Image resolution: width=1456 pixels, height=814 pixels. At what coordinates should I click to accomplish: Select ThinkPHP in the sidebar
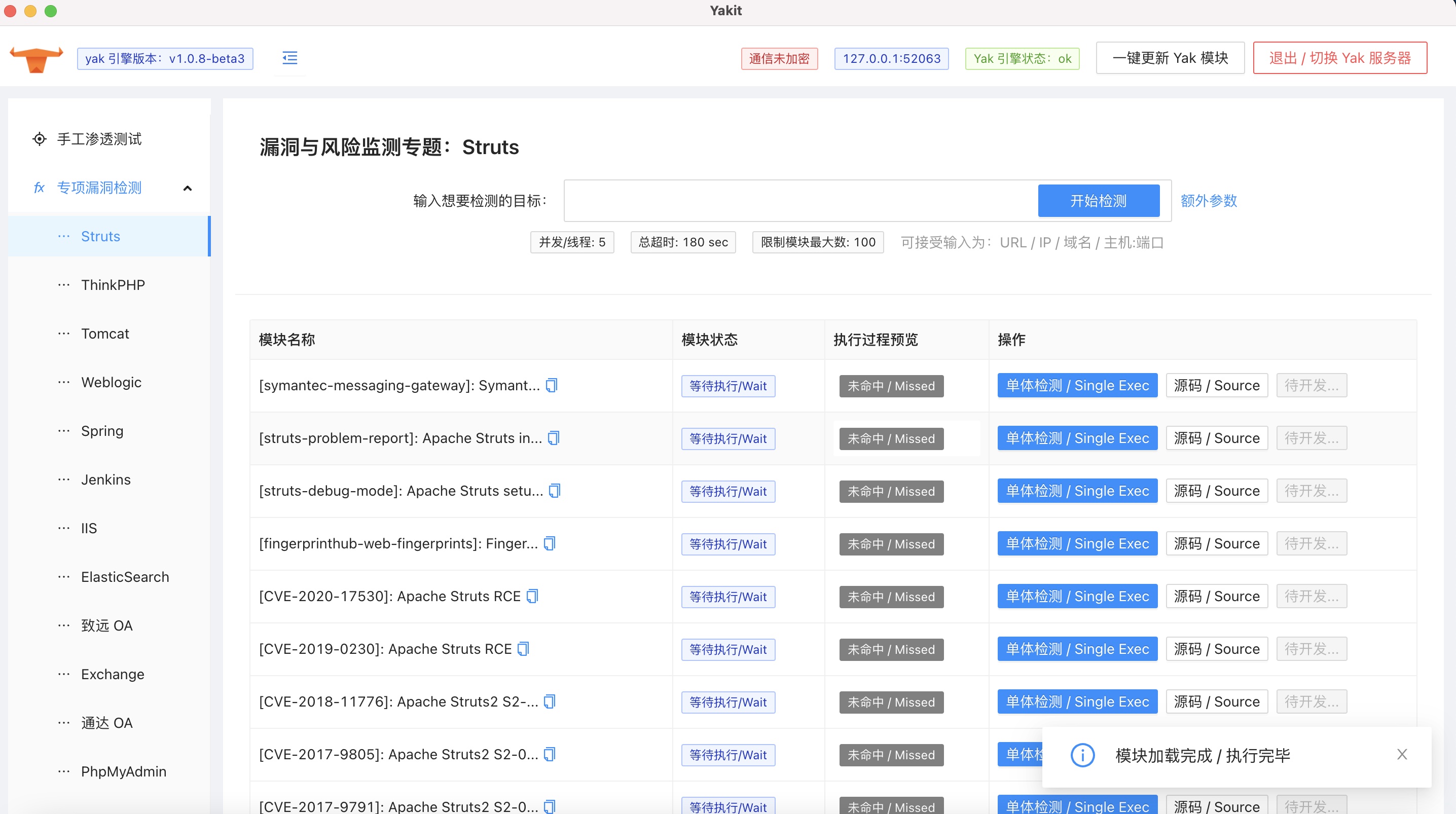click(113, 285)
